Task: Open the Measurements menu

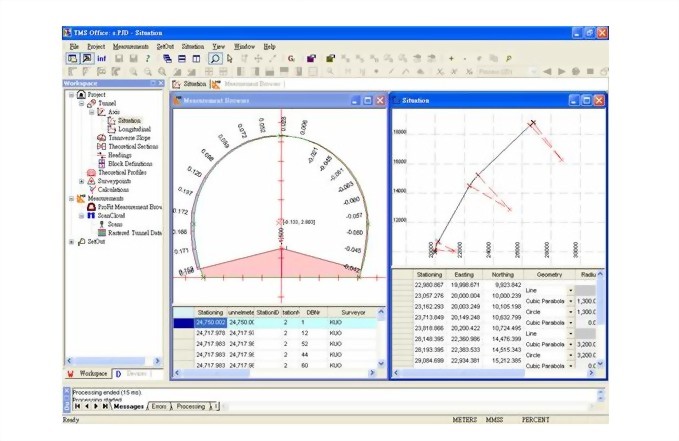Action: [131, 46]
